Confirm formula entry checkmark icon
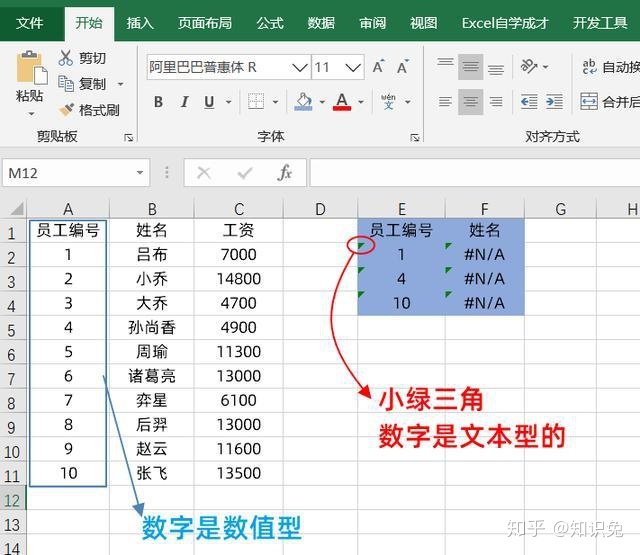This screenshot has width=640, height=555. click(244, 173)
